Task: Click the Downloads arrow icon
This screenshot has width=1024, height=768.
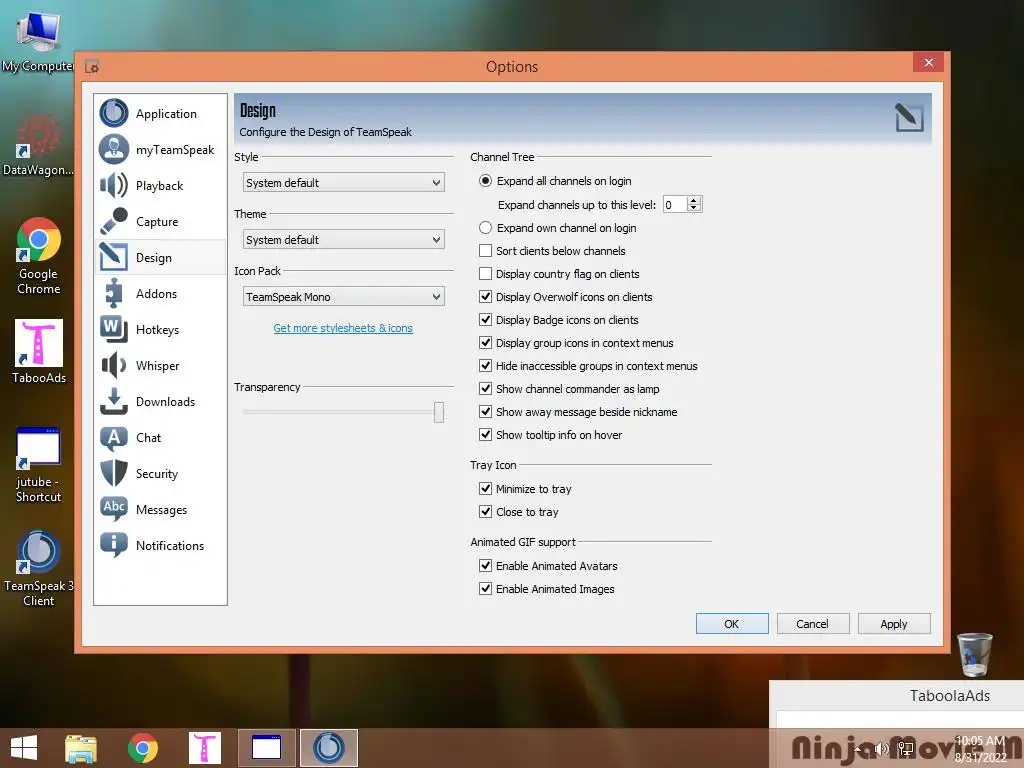Action: [114, 401]
